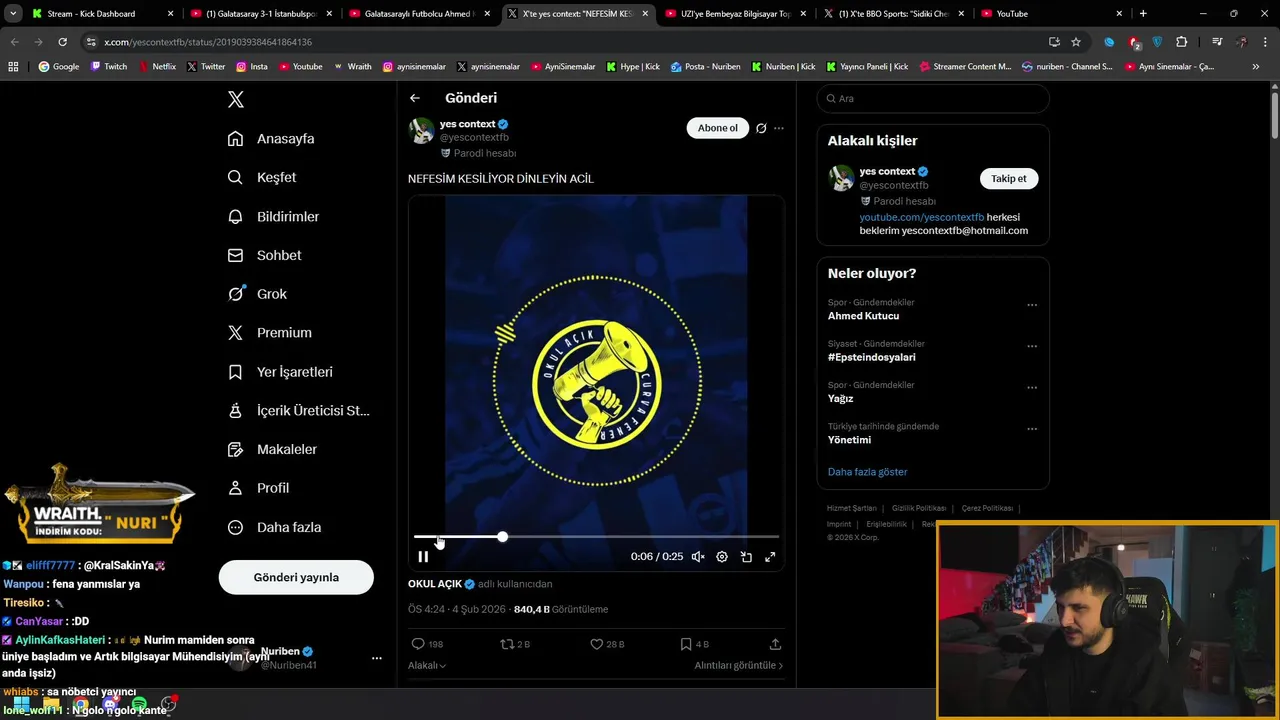Click the Ara search field
This screenshot has height=720, width=1280.
pyautogui.click(x=933, y=98)
